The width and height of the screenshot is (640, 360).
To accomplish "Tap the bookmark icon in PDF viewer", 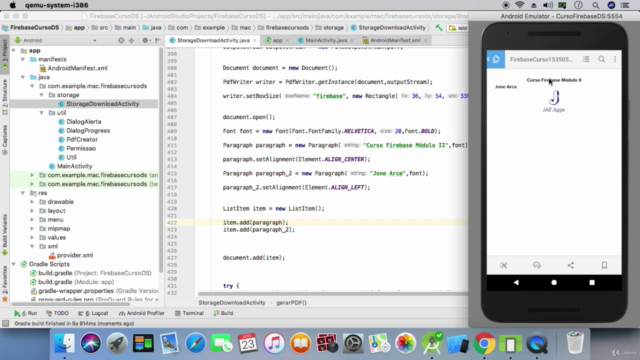I will pyautogui.click(x=604, y=265).
